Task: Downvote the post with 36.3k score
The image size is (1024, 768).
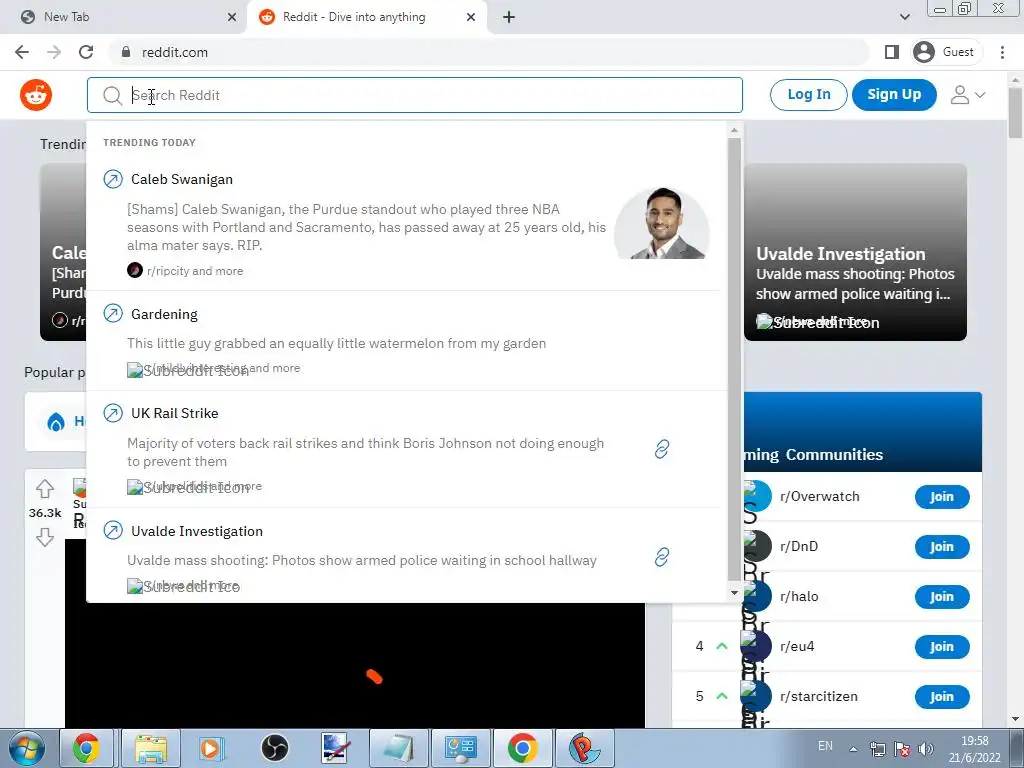Action: click(44, 537)
